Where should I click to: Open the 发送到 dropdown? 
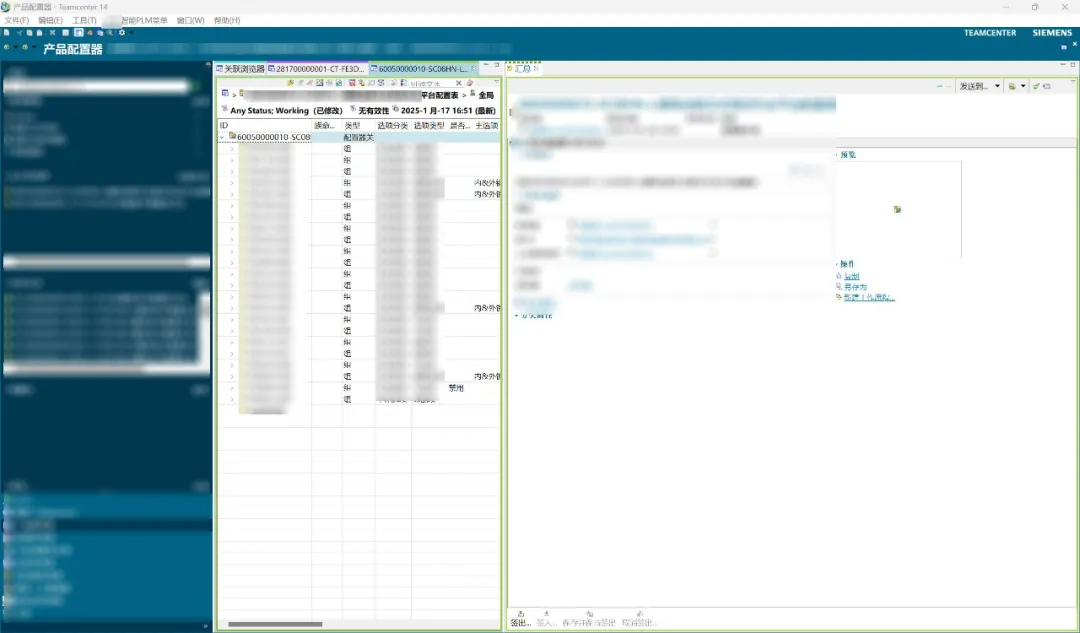coord(979,86)
